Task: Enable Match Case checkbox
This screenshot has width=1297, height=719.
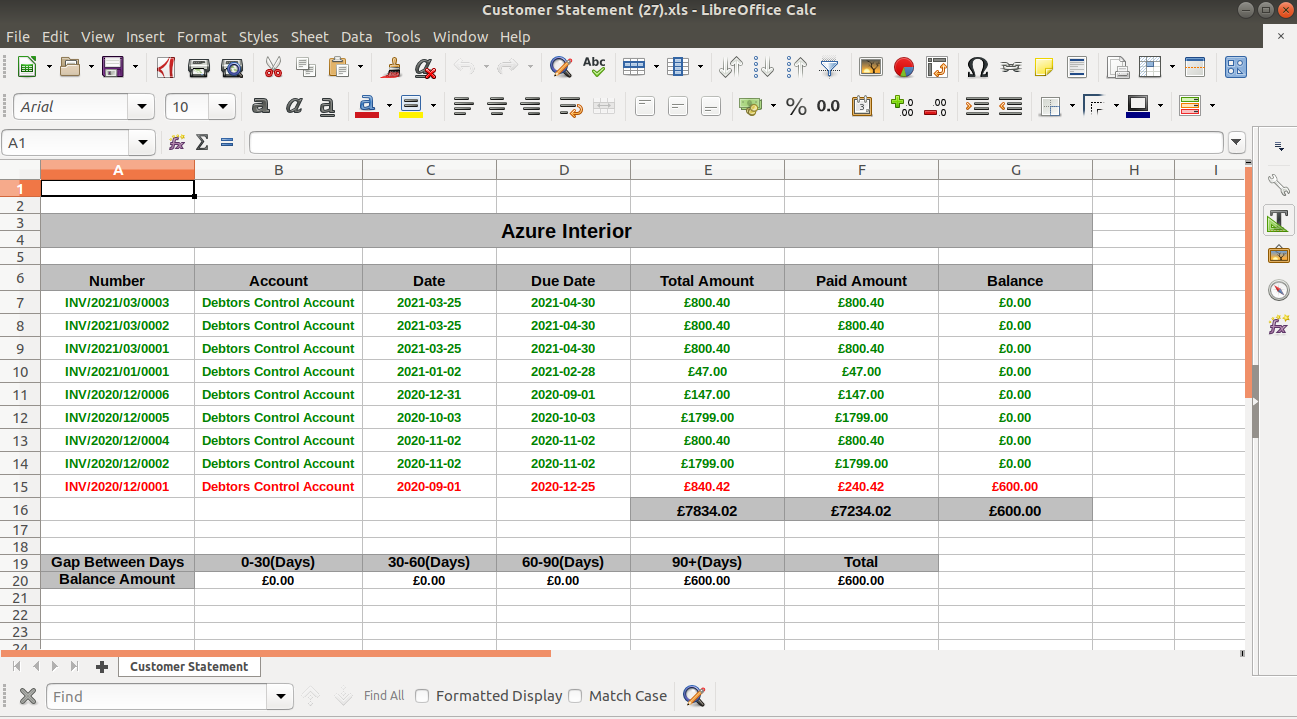Action: 575,696
